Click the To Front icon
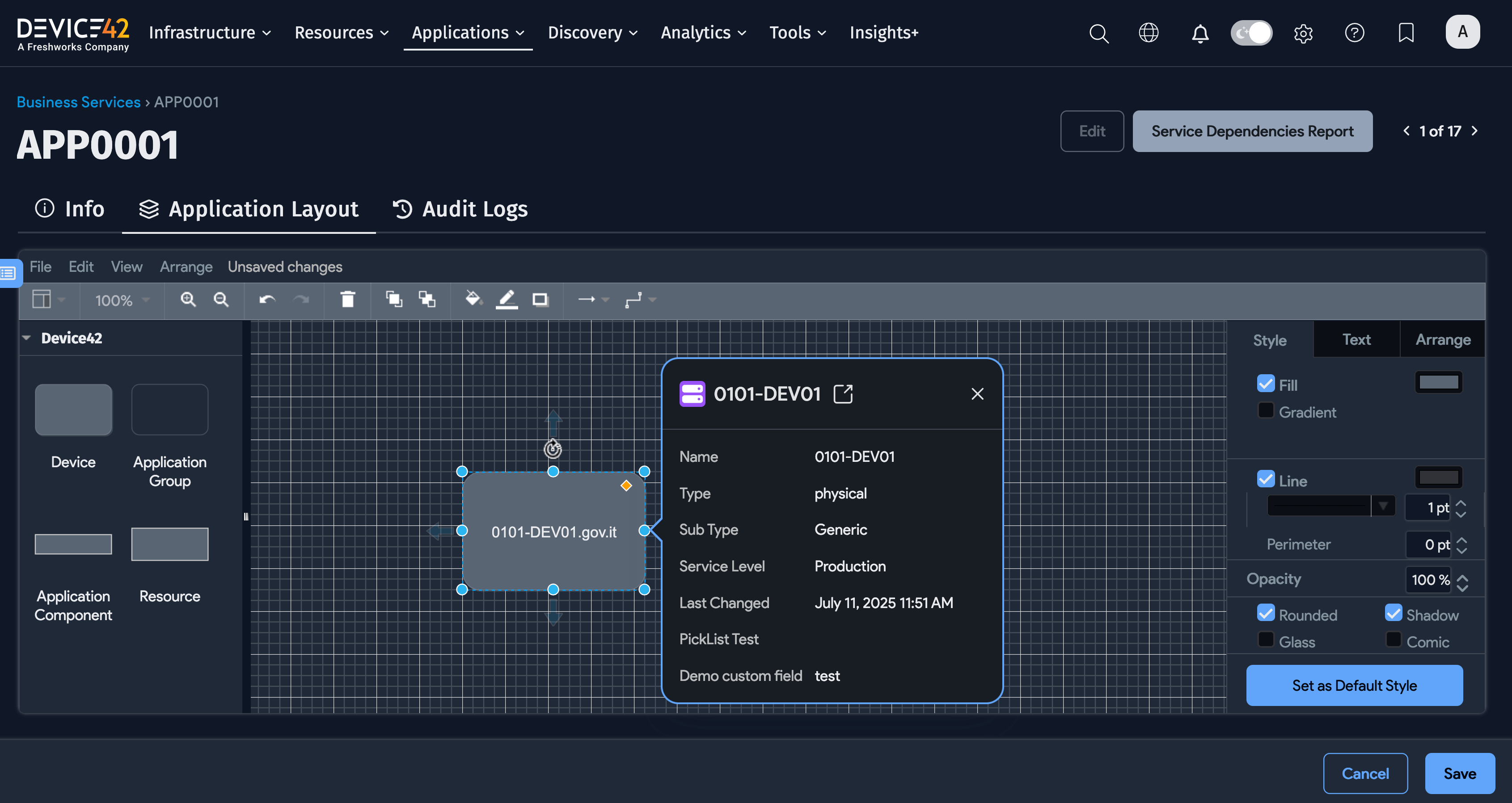Viewport: 1512px width, 803px height. pyautogui.click(x=393, y=300)
